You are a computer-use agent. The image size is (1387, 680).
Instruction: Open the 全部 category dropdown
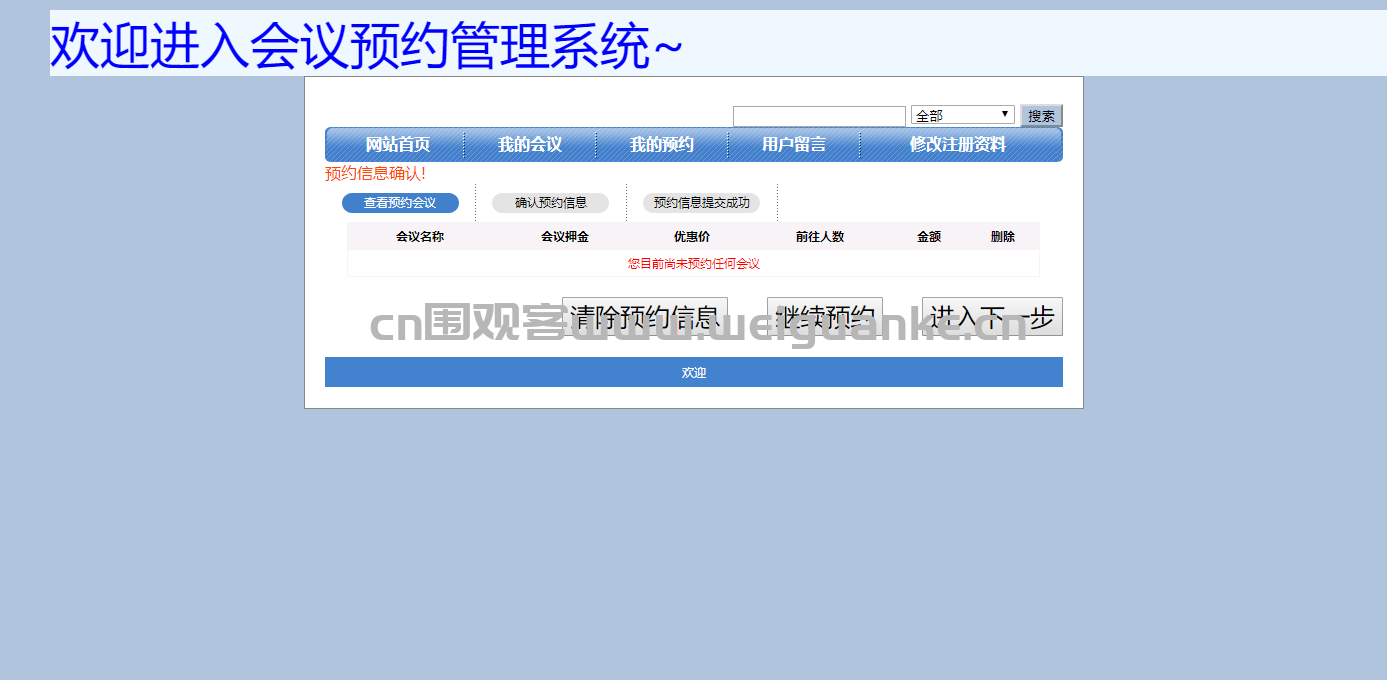pos(963,115)
